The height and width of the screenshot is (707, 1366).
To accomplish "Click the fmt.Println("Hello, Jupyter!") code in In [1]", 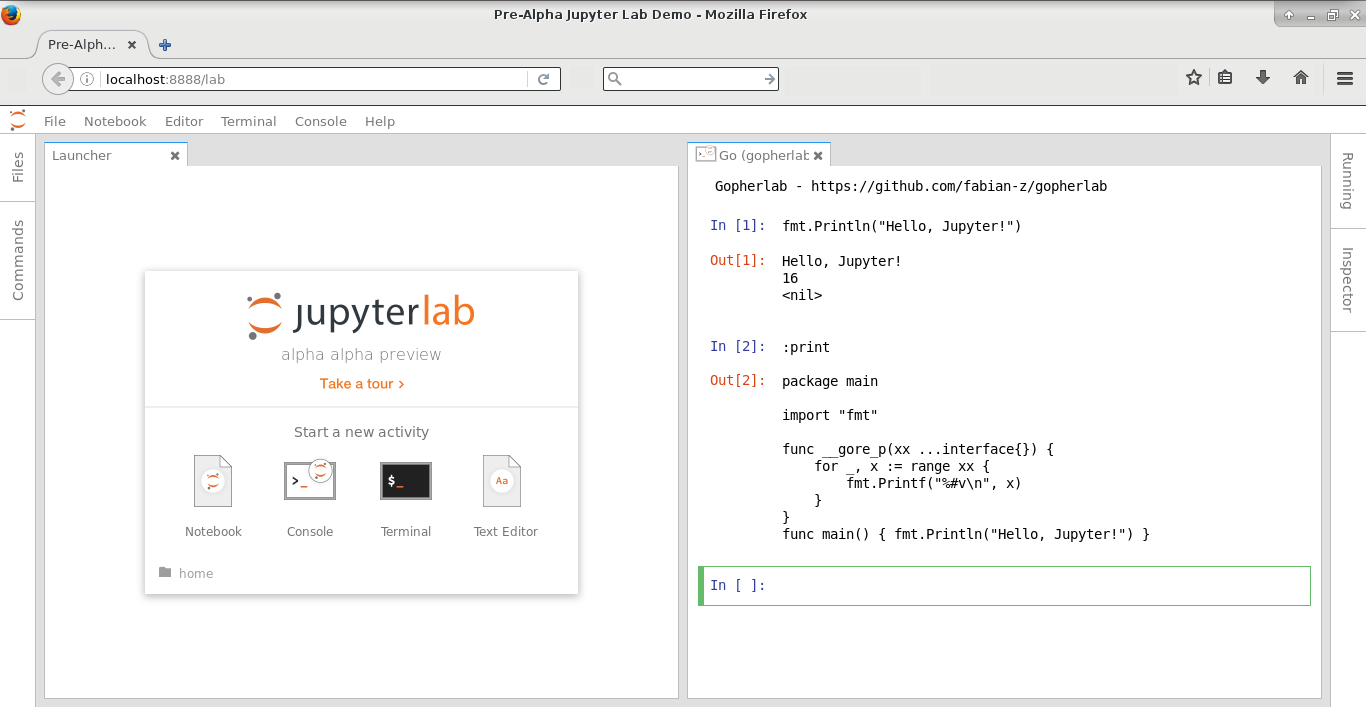I will (x=902, y=226).
